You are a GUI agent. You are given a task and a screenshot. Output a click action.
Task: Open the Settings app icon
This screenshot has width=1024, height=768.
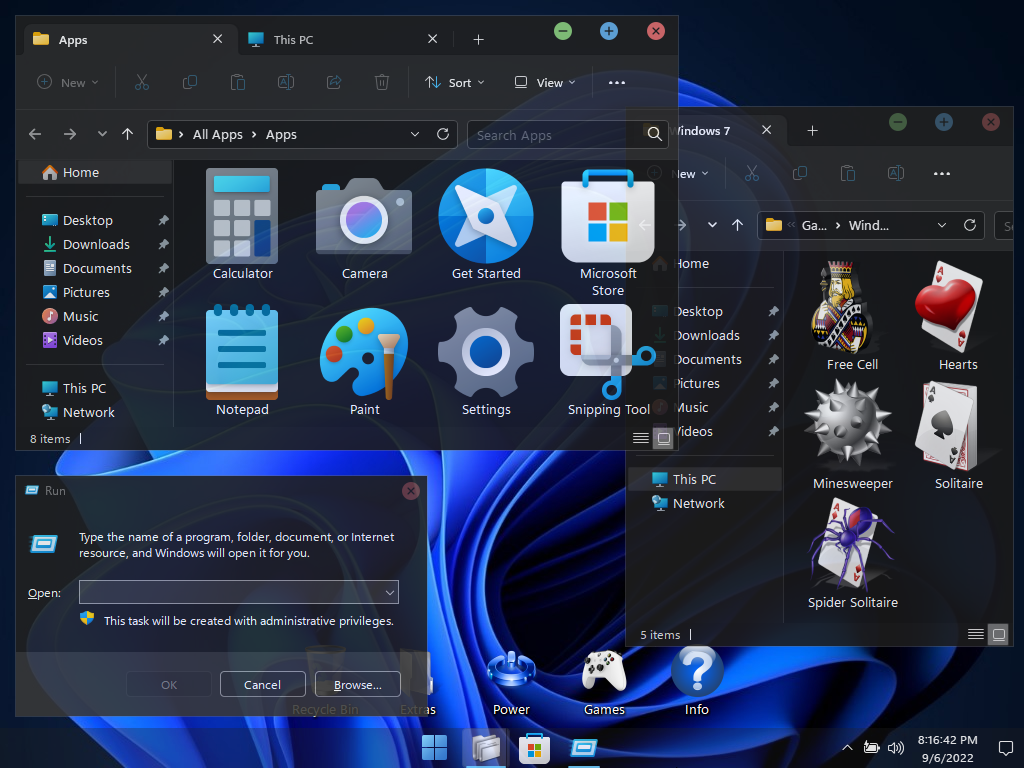(x=486, y=352)
